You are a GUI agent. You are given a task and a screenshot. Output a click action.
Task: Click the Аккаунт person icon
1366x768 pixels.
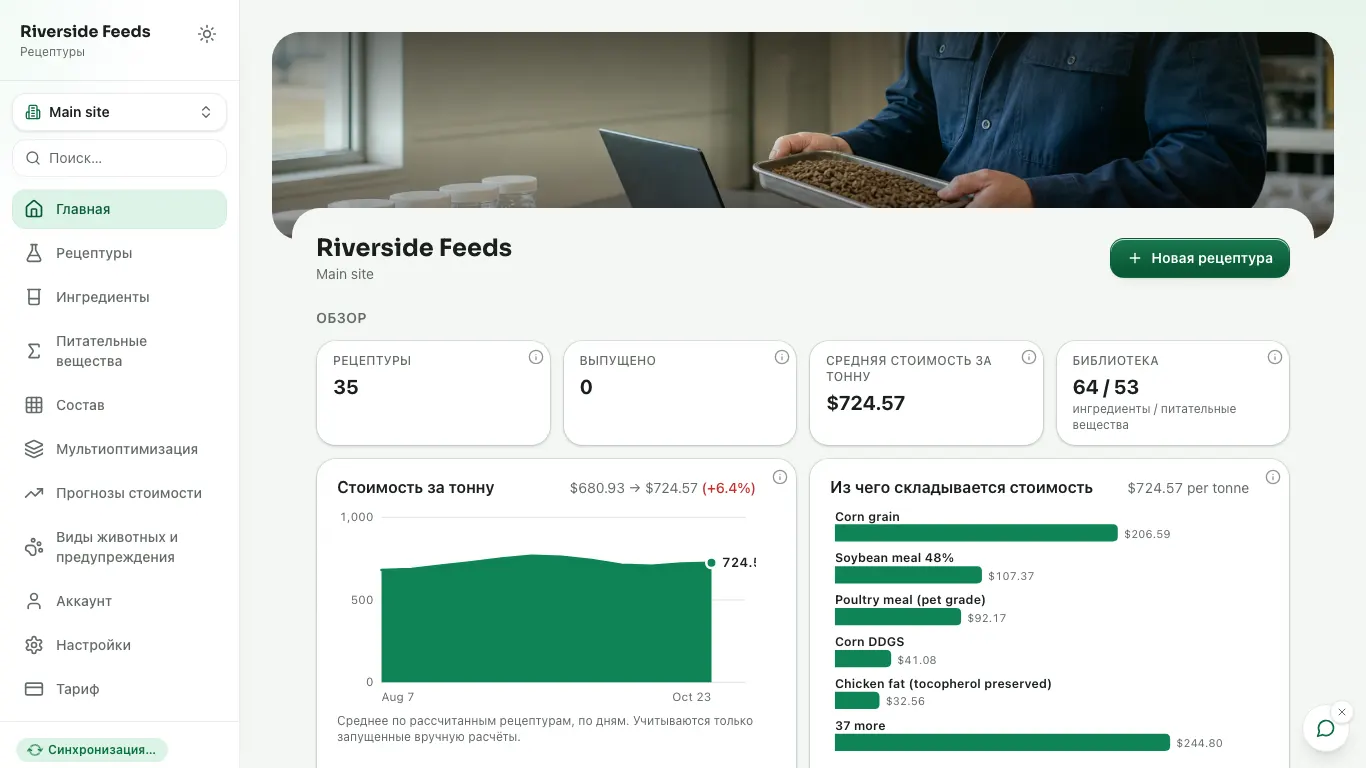coord(34,601)
